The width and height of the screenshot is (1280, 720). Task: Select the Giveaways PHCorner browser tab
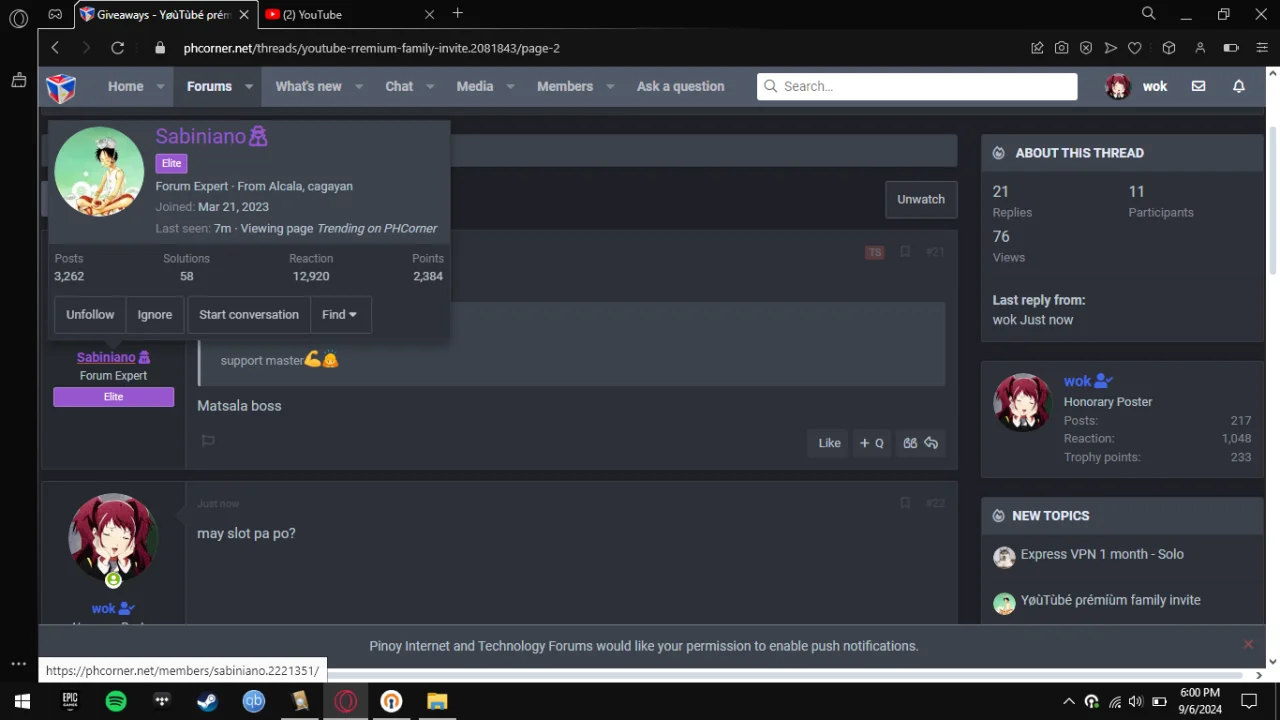pos(164,14)
